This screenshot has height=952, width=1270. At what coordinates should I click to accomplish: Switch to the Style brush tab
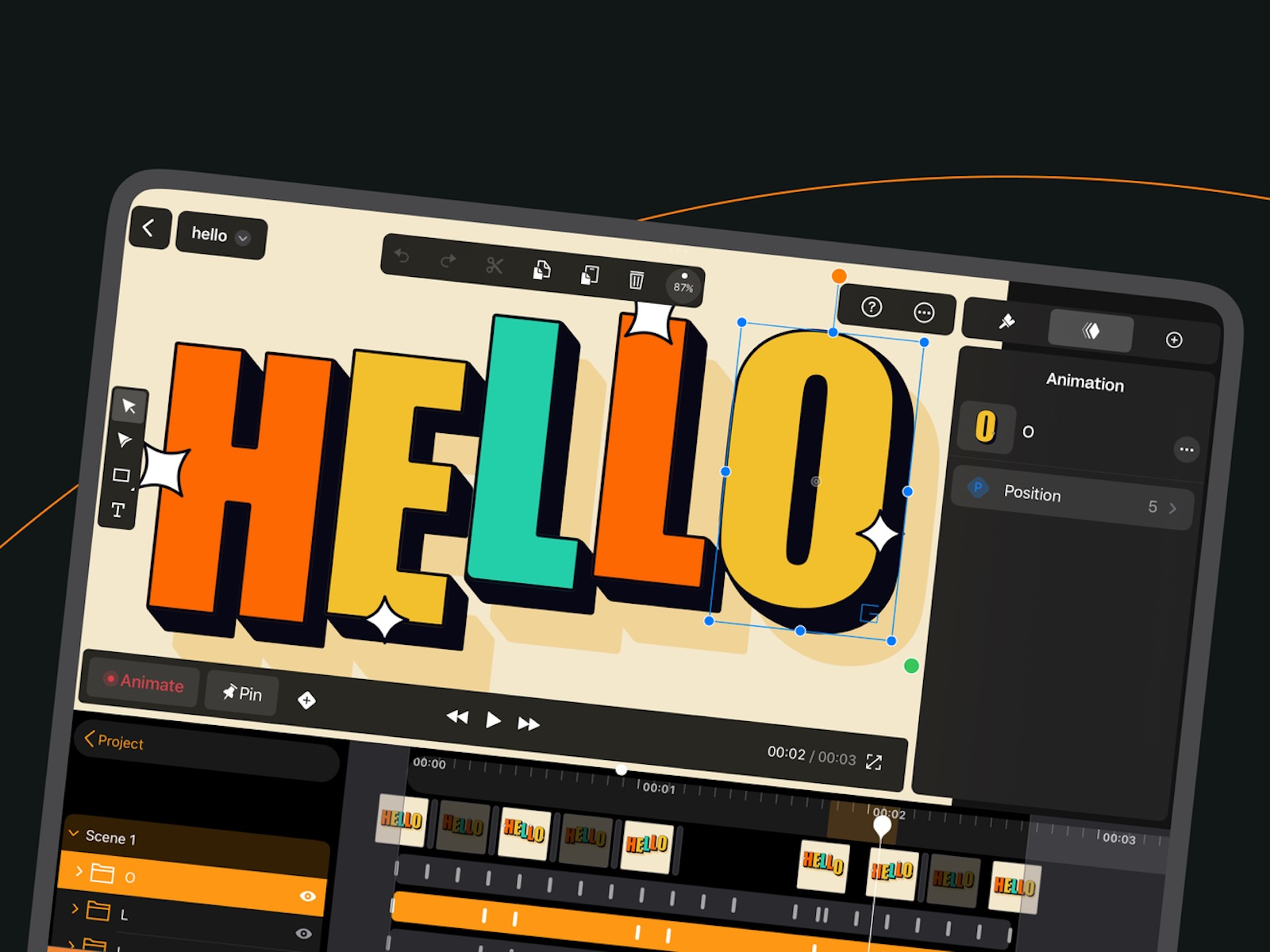tap(1006, 321)
